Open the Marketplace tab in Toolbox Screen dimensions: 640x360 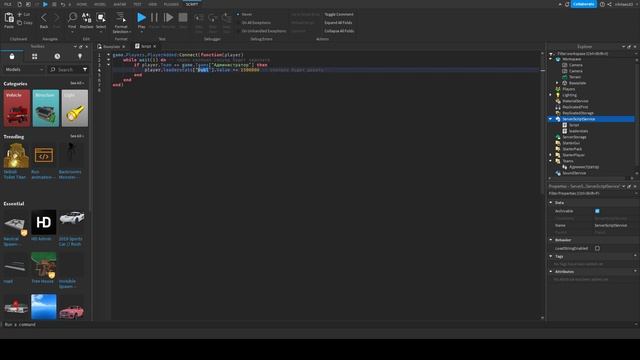[12, 56]
